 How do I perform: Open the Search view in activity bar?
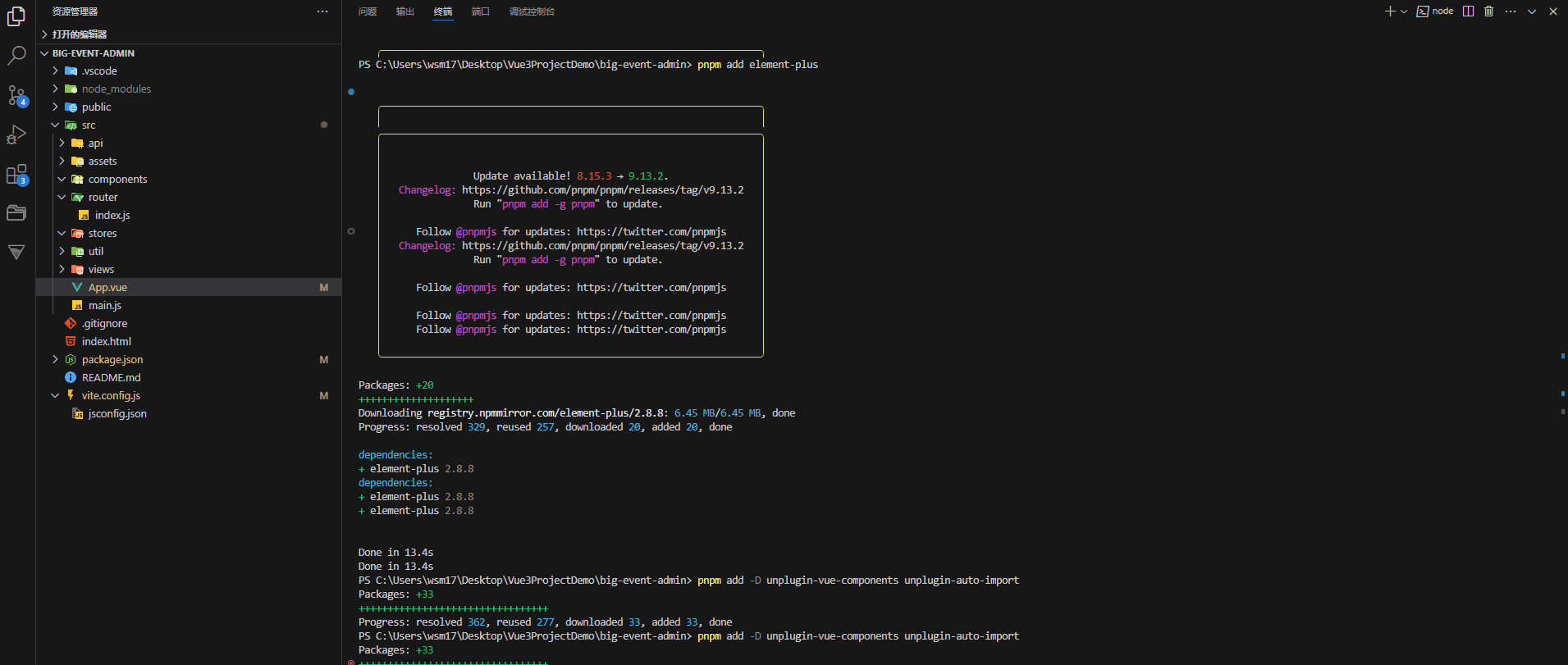coord(16,56)
